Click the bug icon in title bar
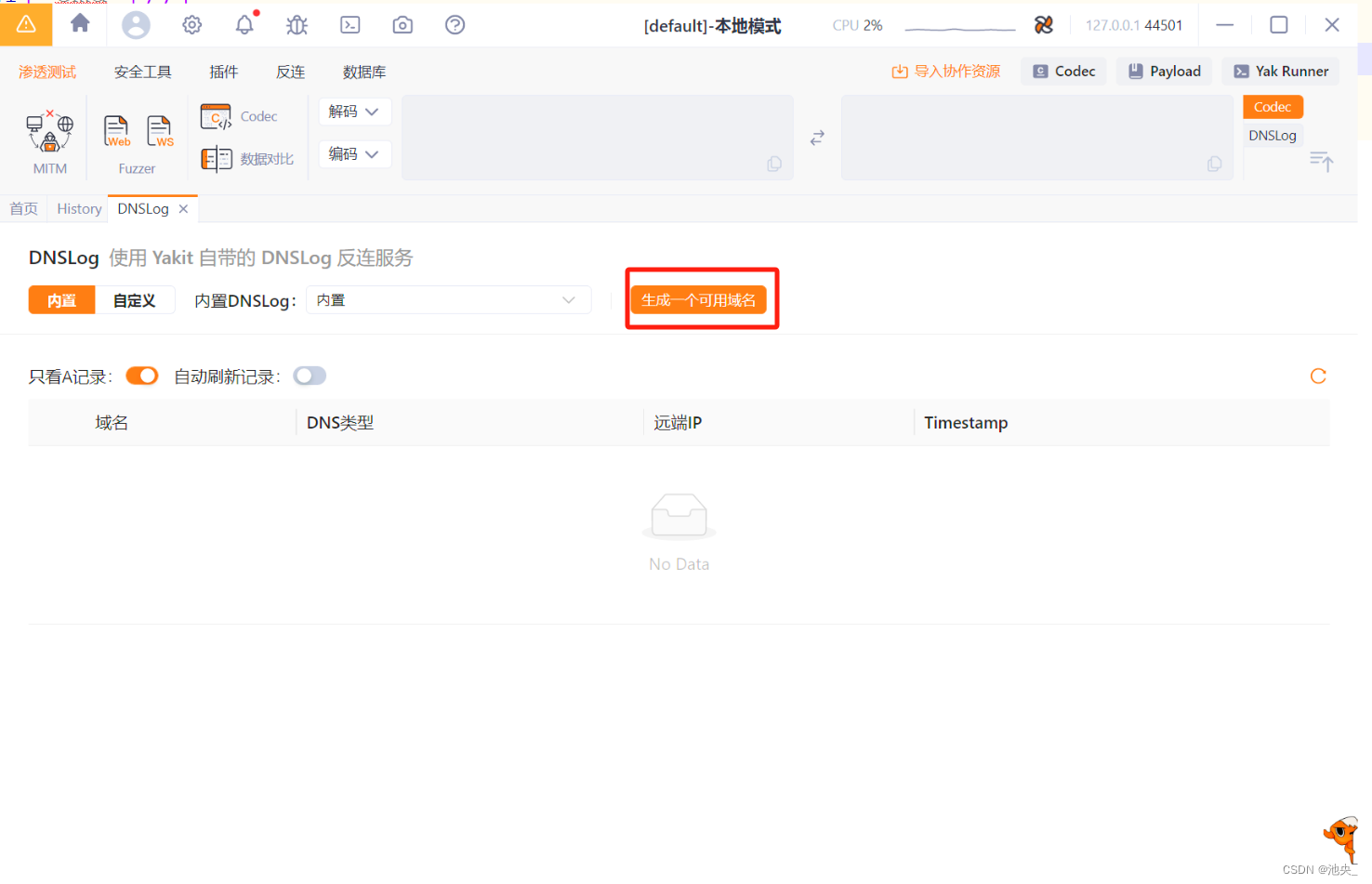This screenshot has height=884, width=1372. point(297,25)
